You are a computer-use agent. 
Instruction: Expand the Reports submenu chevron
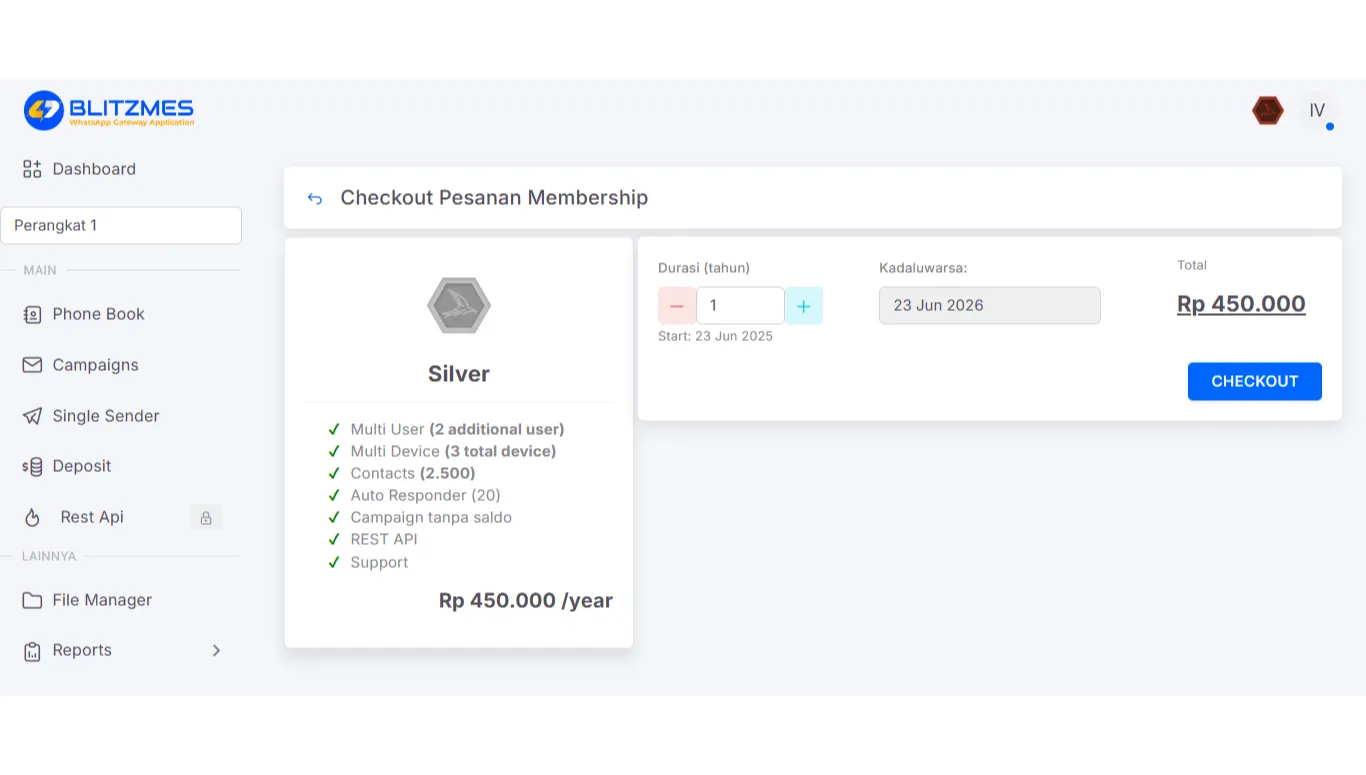point(216,650)
